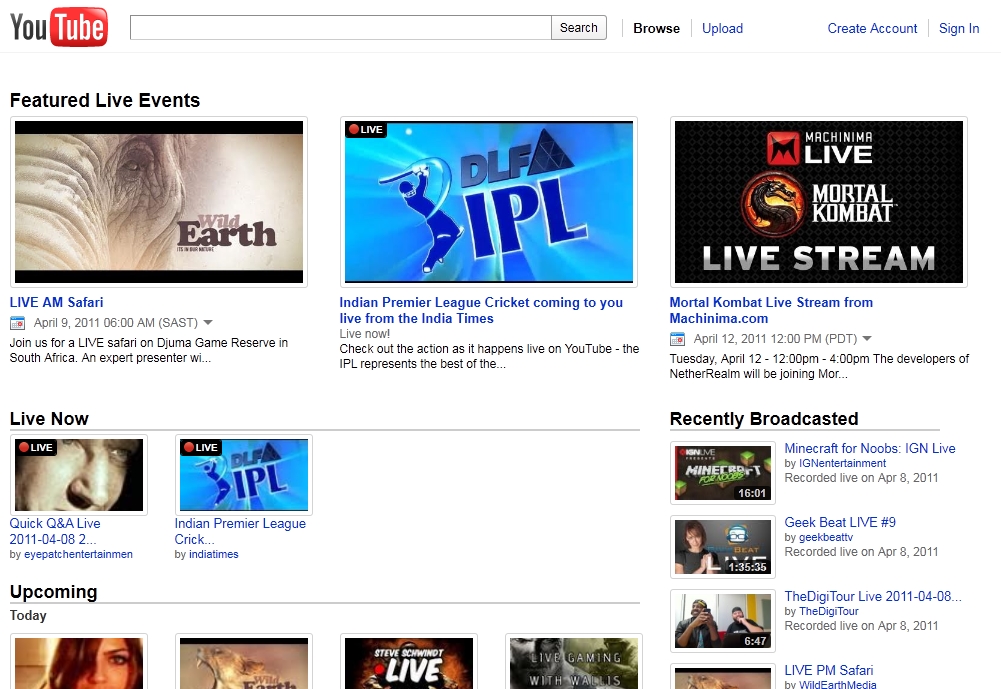Play the Minecraft for Noobs thumbnail
The height and width of the screenshot is (689, 1001).
(x=723, y=473)
